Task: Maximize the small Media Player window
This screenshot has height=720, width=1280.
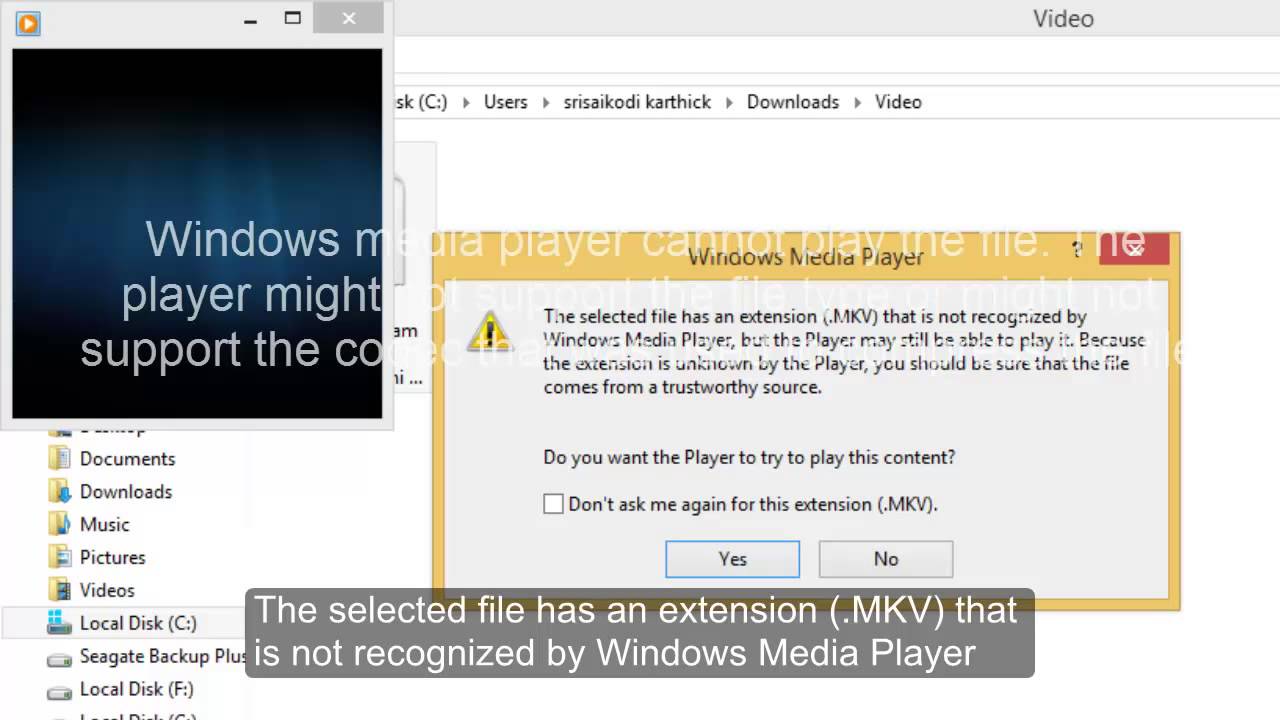Action: point(292,18)
